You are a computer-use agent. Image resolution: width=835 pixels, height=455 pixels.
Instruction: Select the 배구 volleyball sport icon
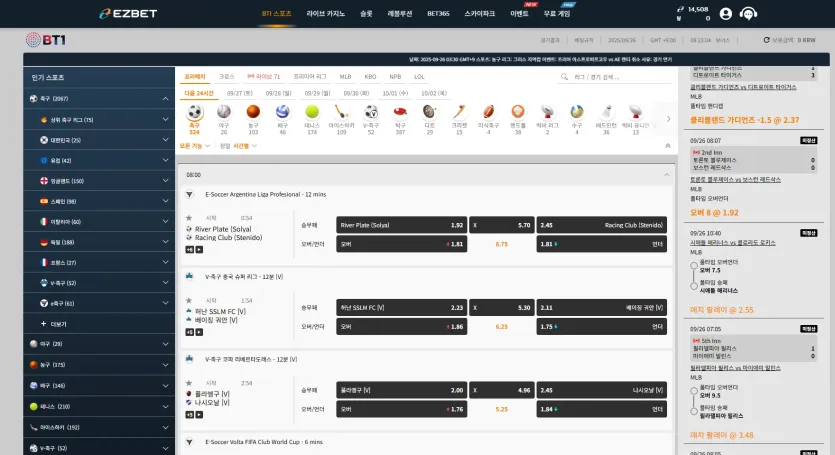pos(282,111)
